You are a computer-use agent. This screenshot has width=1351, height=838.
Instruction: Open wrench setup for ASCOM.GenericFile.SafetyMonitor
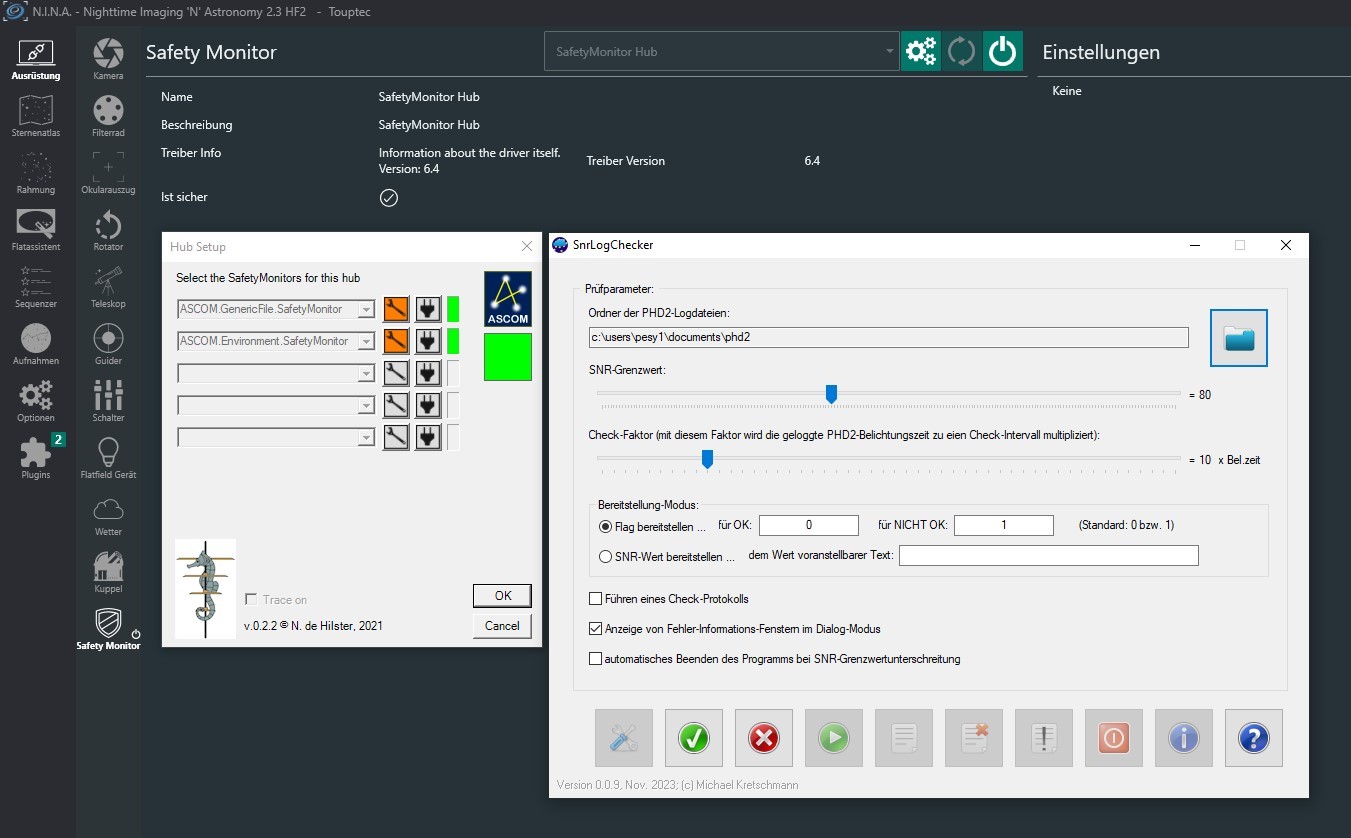tap(397, 309)
